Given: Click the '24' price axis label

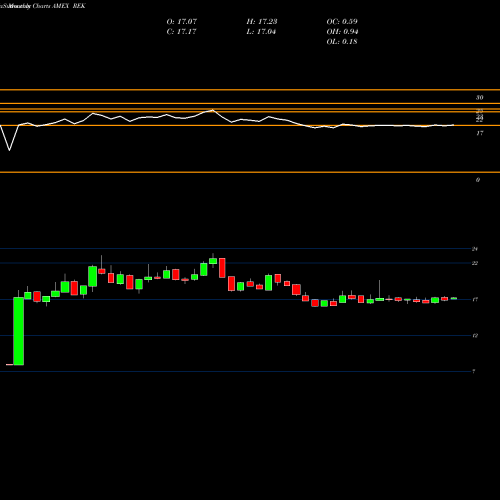Looking at the screenshot, I should (x=475, y=249).
